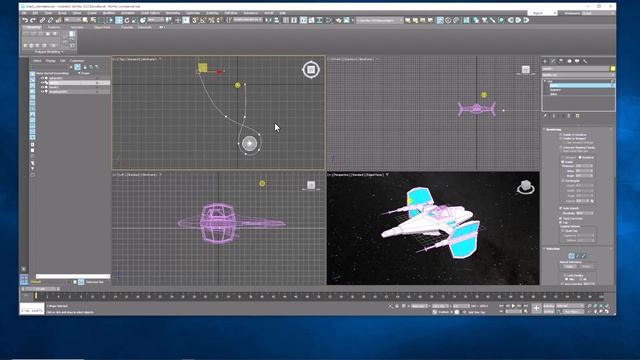Click Remove Modifier trash icon below stack
The image size is (640, 360).
569,116
